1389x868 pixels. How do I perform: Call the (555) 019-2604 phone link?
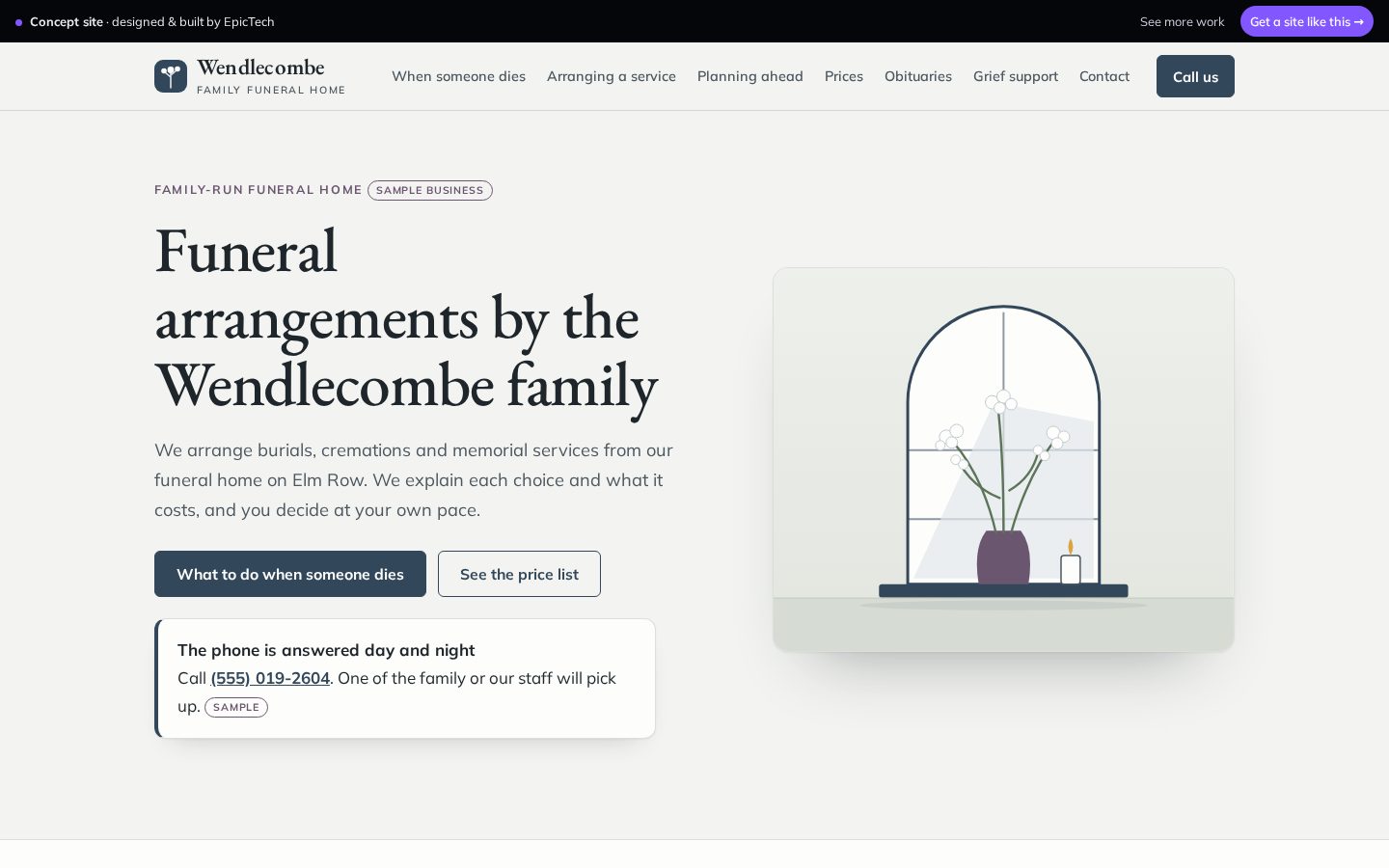point(270,678)
